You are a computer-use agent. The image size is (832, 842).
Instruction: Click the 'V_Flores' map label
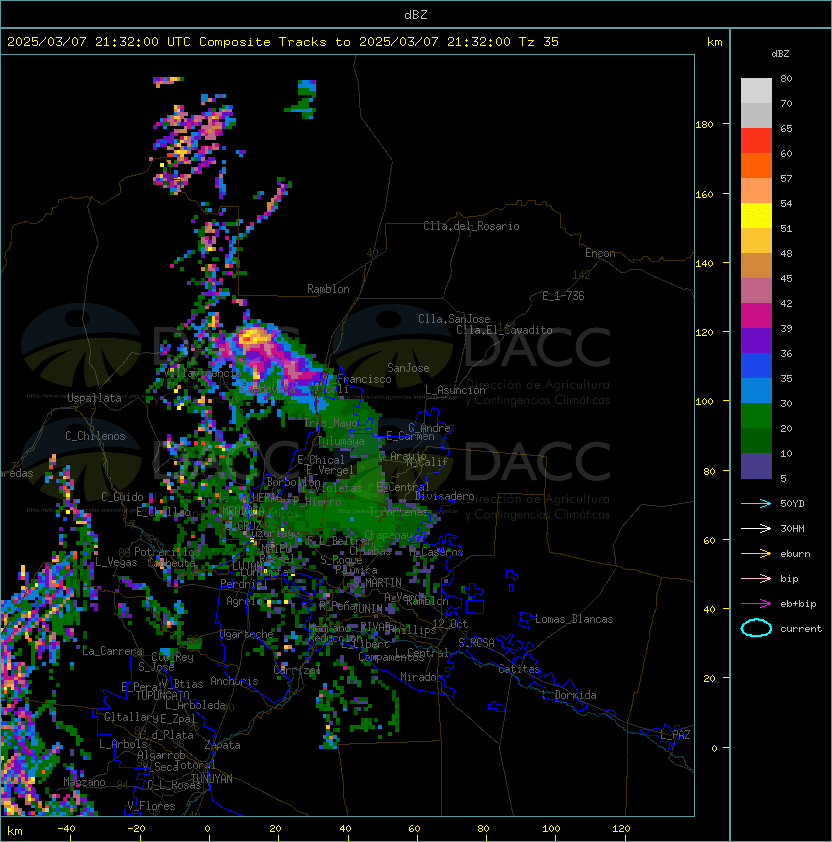coord(151,806)
